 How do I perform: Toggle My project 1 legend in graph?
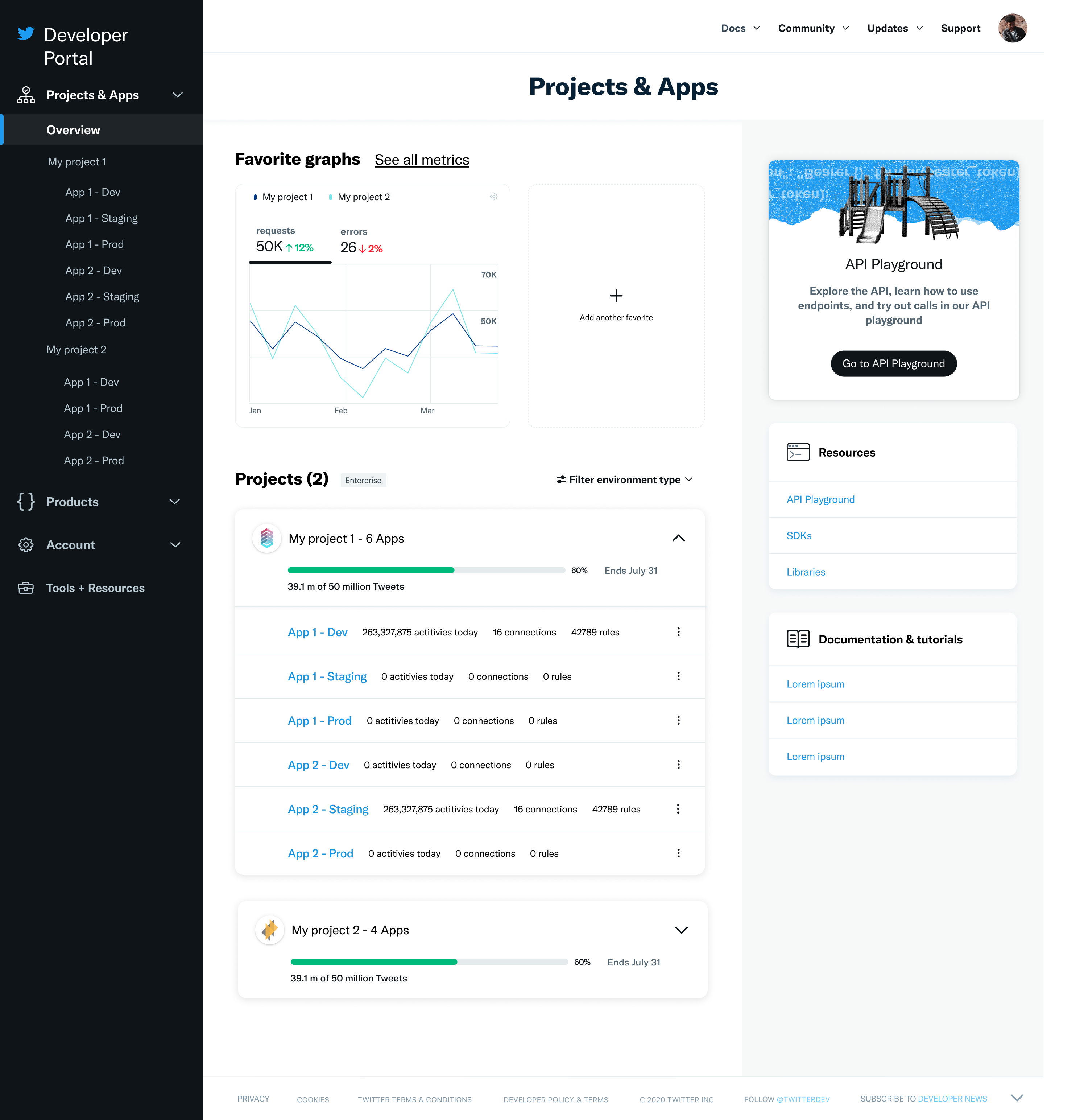tap(283, 197)
